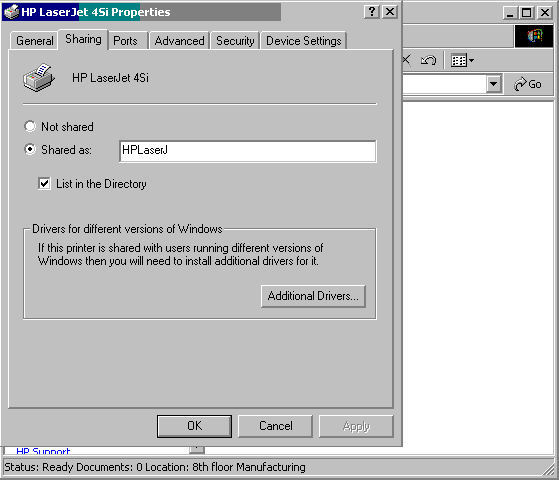Maximize the background Printers window

pyautogui.click(x=527, y=13)
